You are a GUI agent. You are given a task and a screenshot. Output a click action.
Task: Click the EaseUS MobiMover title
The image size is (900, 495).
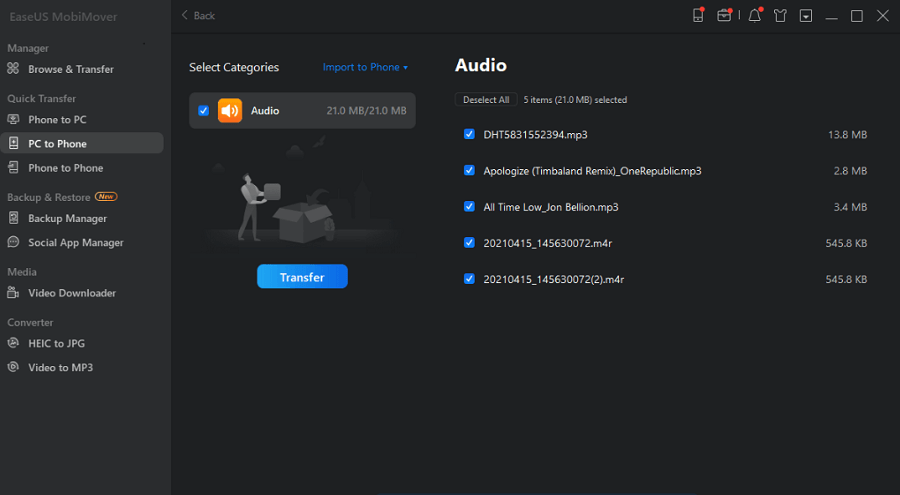pos(63,17)
